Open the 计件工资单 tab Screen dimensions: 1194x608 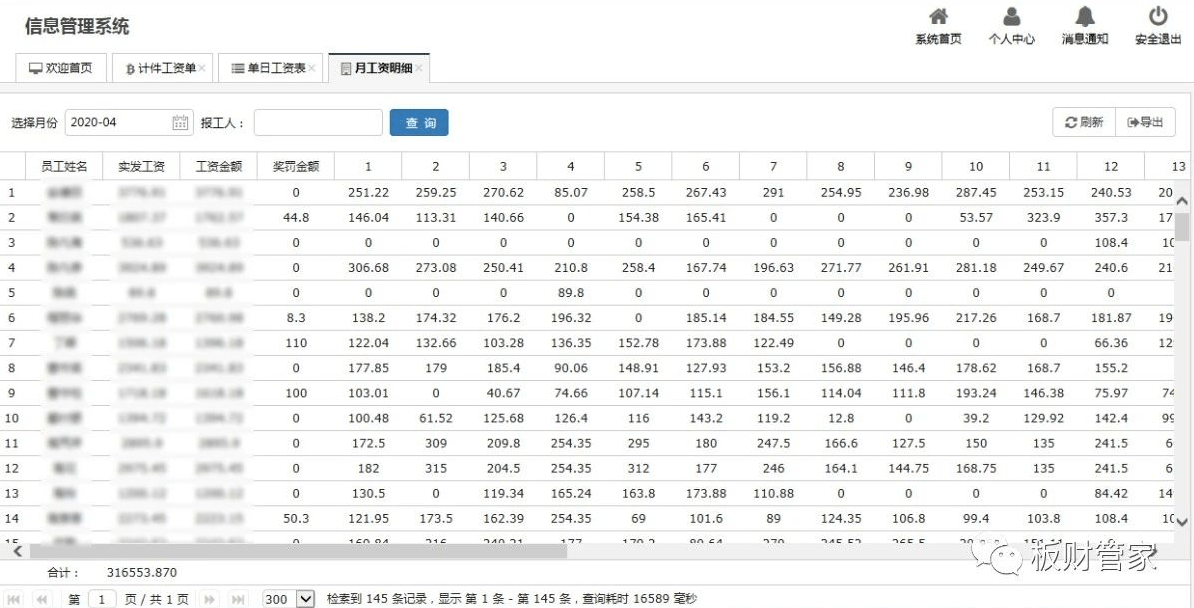coord(163,68)
